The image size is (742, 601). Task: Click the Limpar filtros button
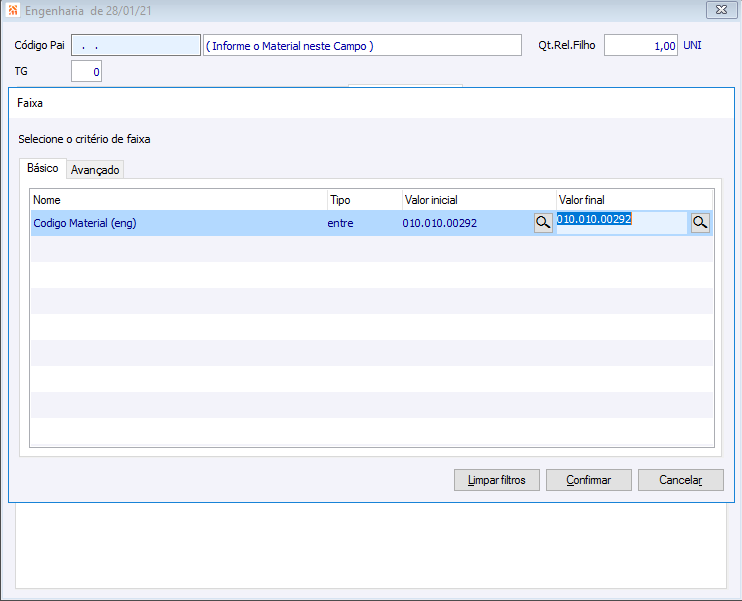pos(496,480)
